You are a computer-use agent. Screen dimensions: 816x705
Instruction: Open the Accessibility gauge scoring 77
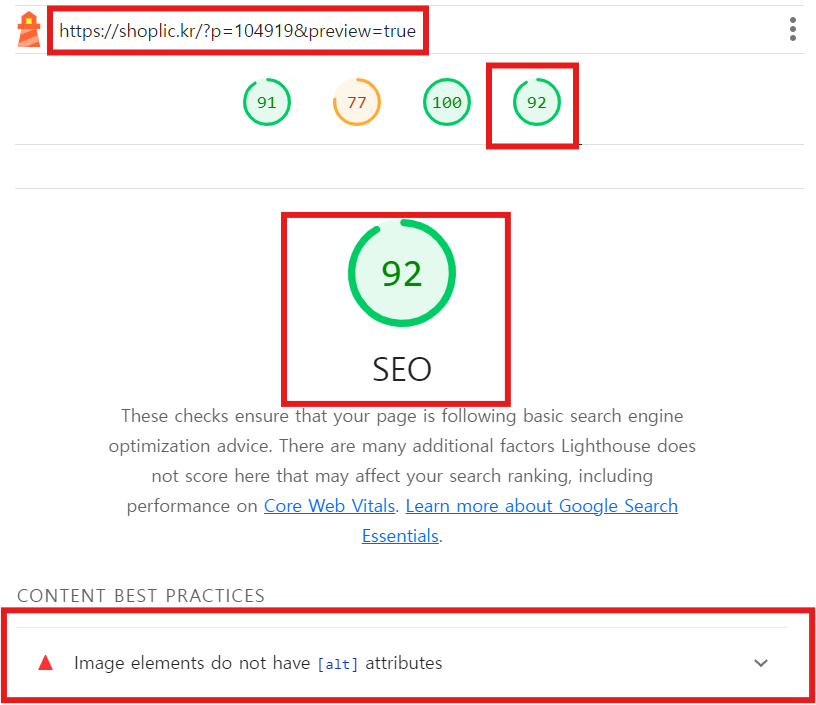pos(356,101)
